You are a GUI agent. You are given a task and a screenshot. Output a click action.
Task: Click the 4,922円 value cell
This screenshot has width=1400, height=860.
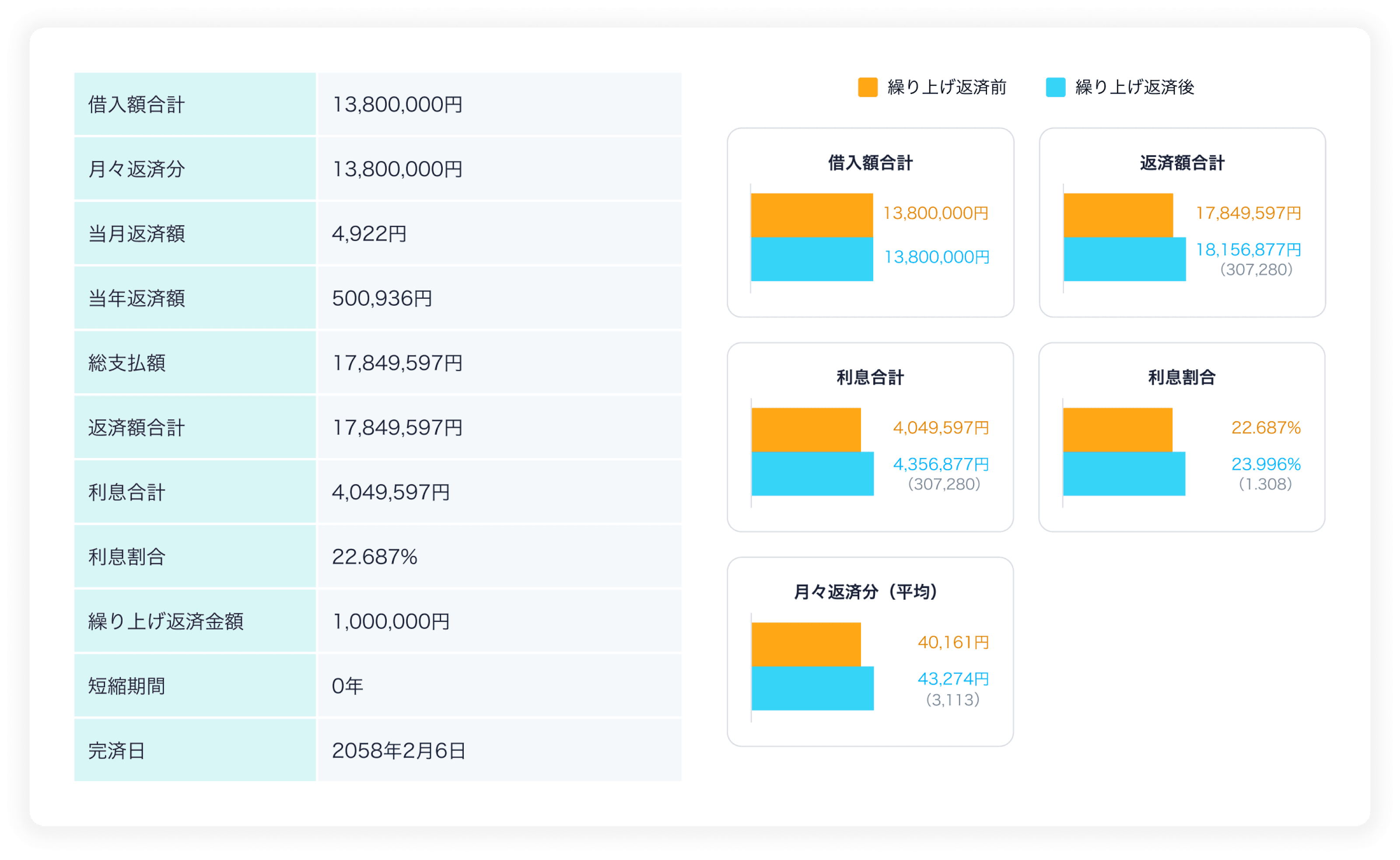point(369,234)
